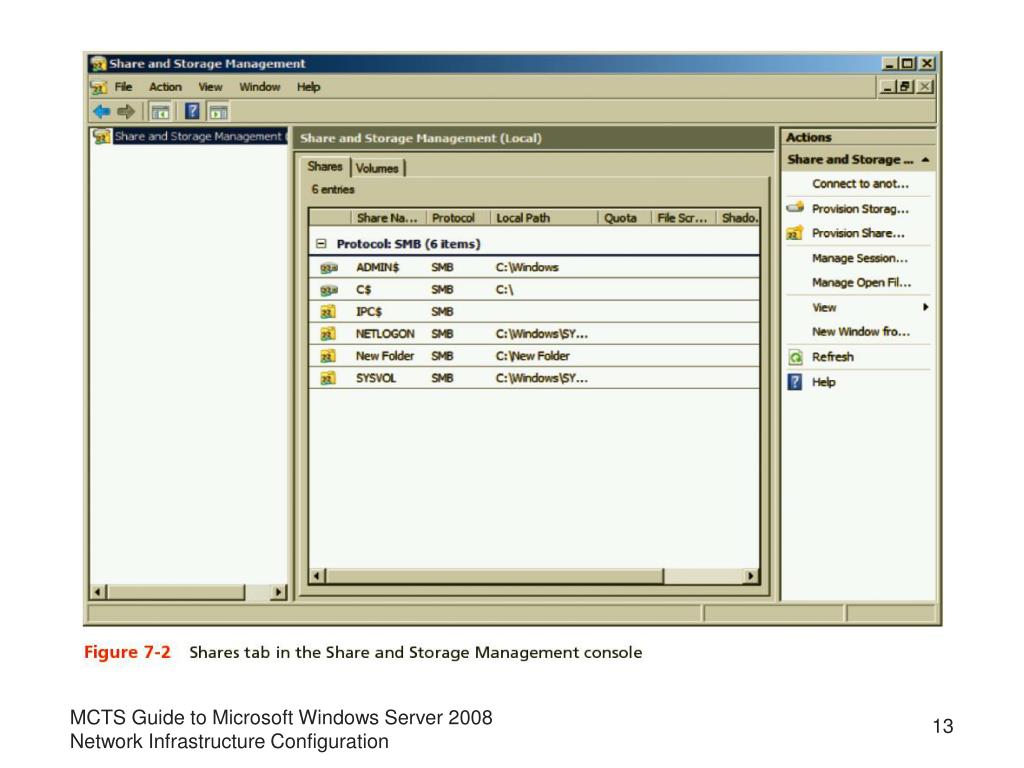Click the Manage Sessions action
This screenshot has width=1024, height=768.
pos(859,258)
